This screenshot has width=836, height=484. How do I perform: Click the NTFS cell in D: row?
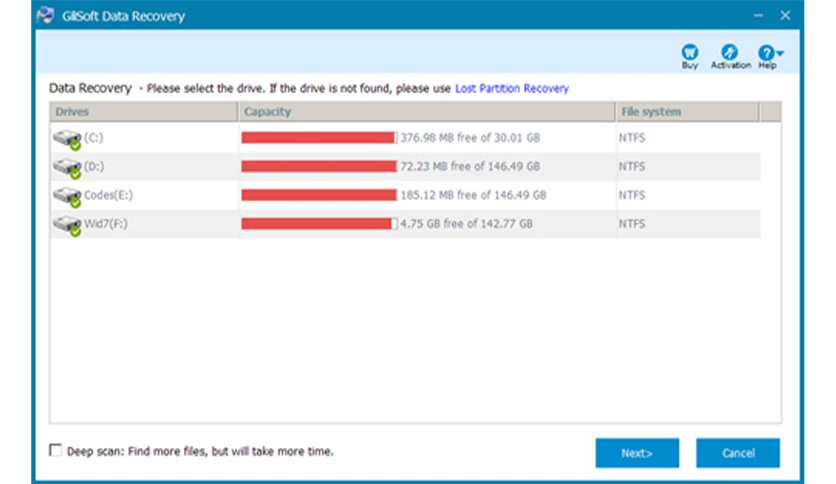coord(632,166)
